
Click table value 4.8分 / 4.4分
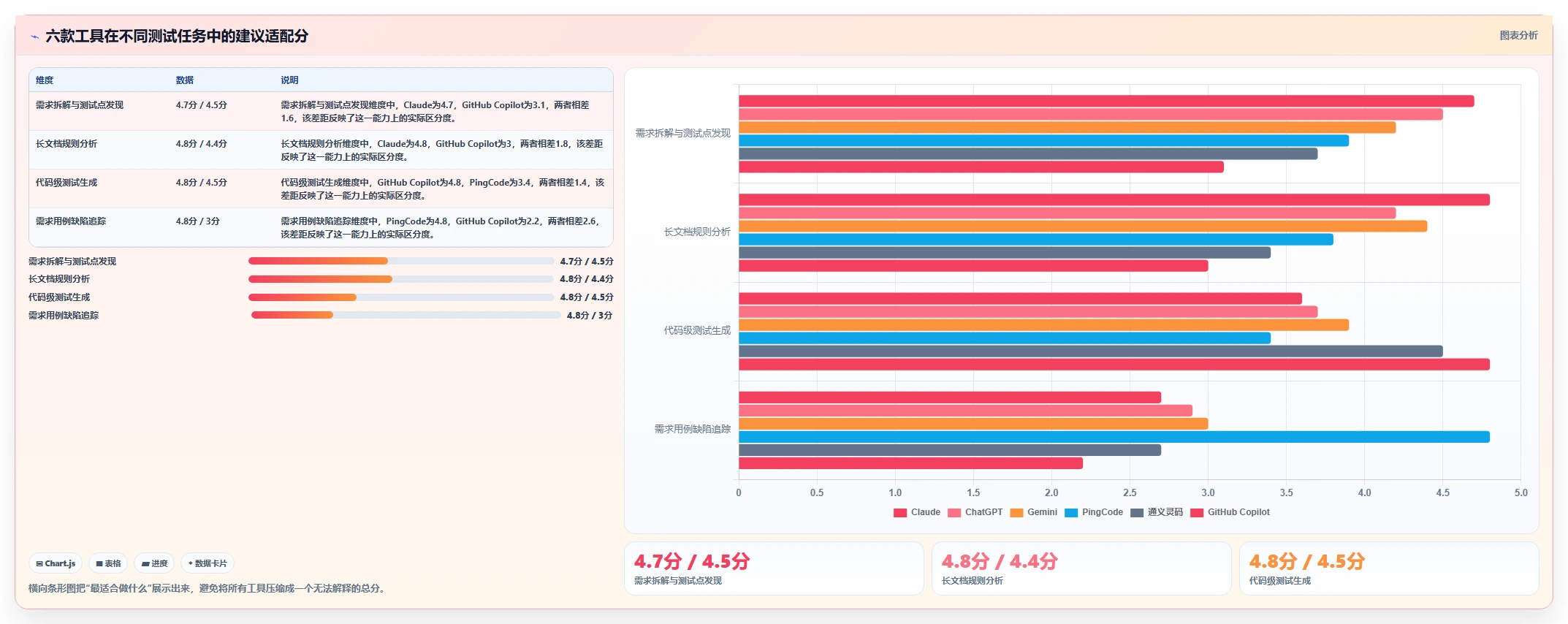pyautogui.click(x=202, y=144)
